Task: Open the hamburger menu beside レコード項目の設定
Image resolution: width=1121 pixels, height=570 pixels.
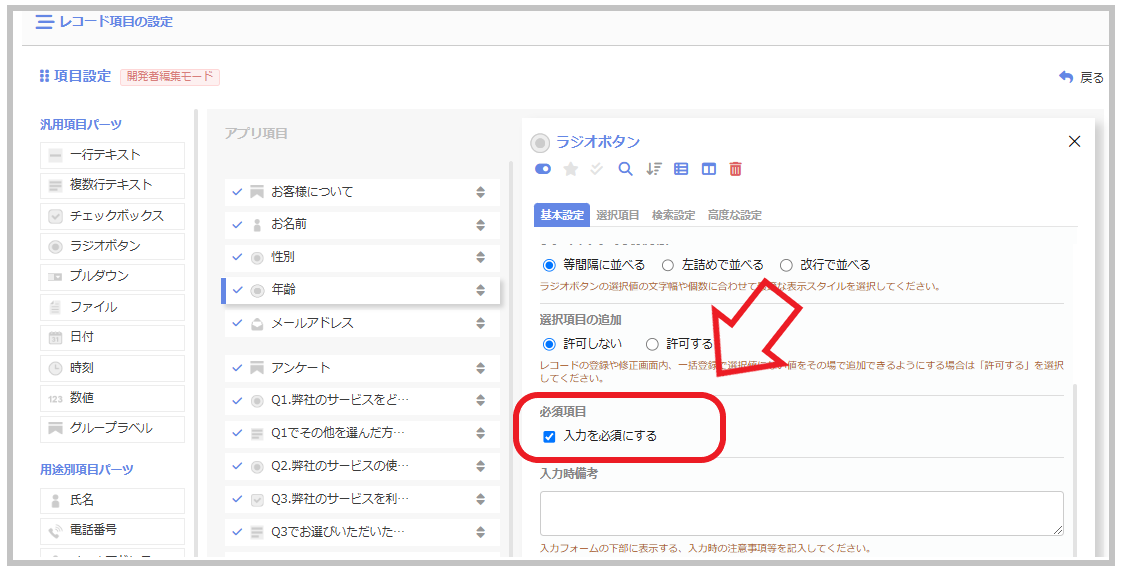Action: click(x=44, y=22)
